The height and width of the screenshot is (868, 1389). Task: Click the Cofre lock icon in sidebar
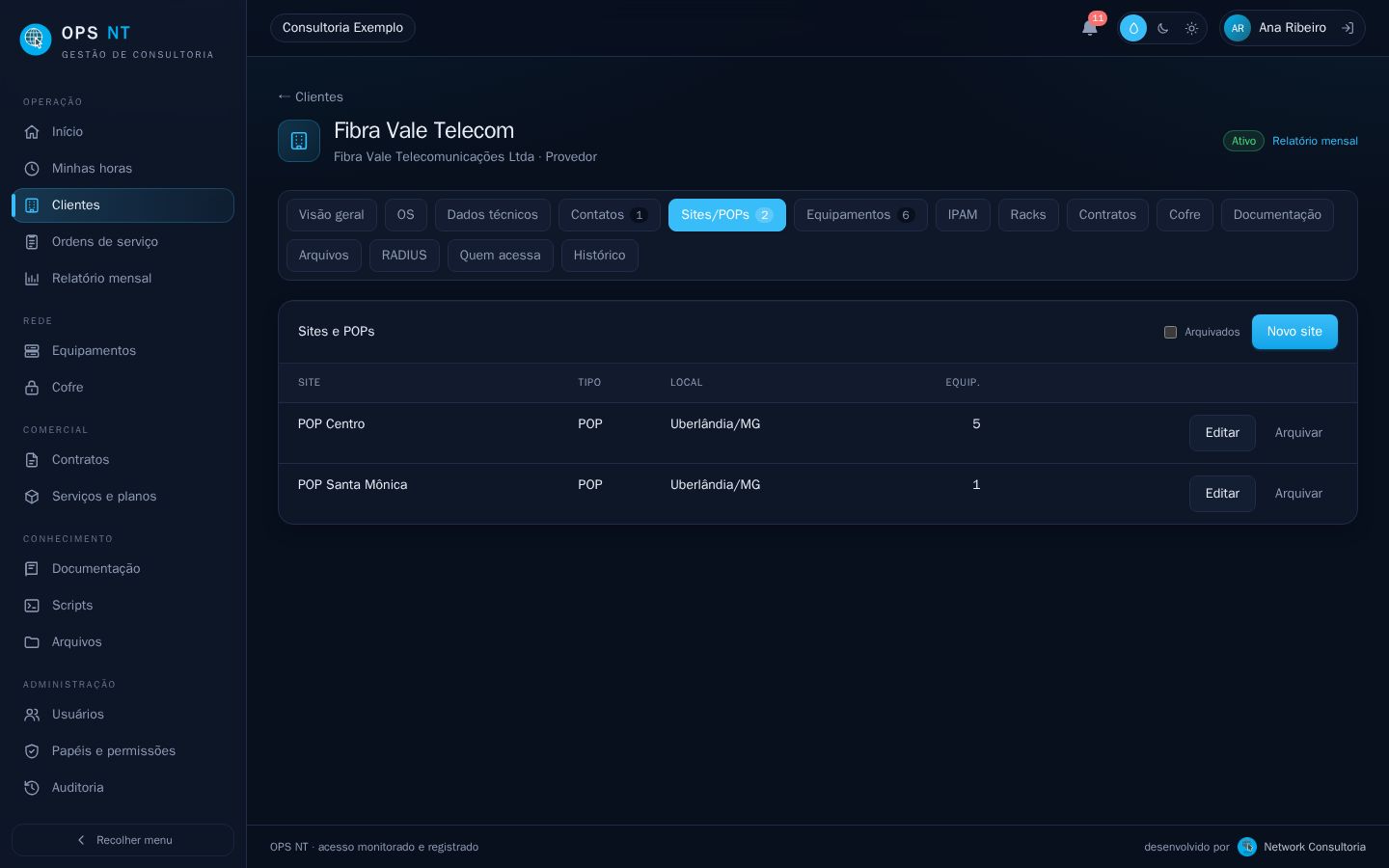[32, 388]
